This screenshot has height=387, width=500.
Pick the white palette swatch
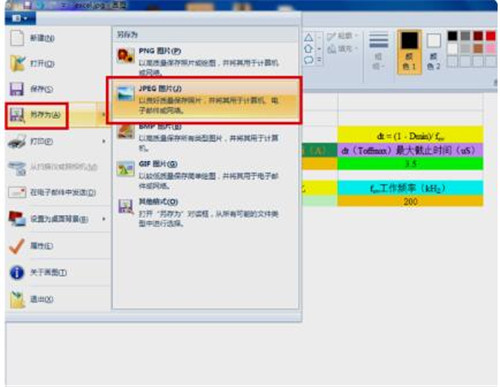[x=452, y=49]
